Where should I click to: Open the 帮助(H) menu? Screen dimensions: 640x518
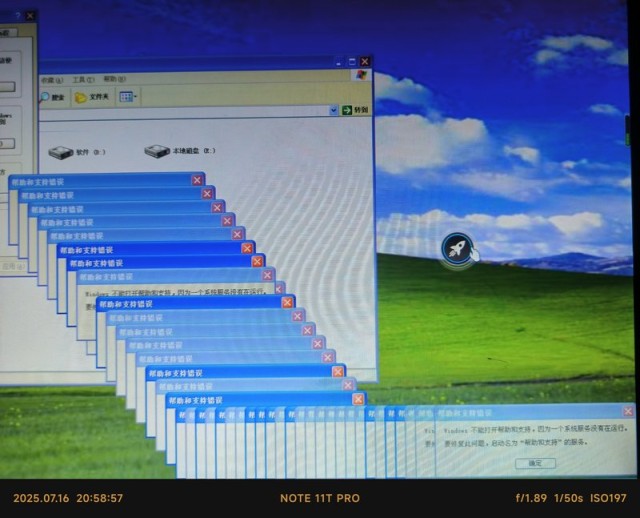(x=115, y=79)
